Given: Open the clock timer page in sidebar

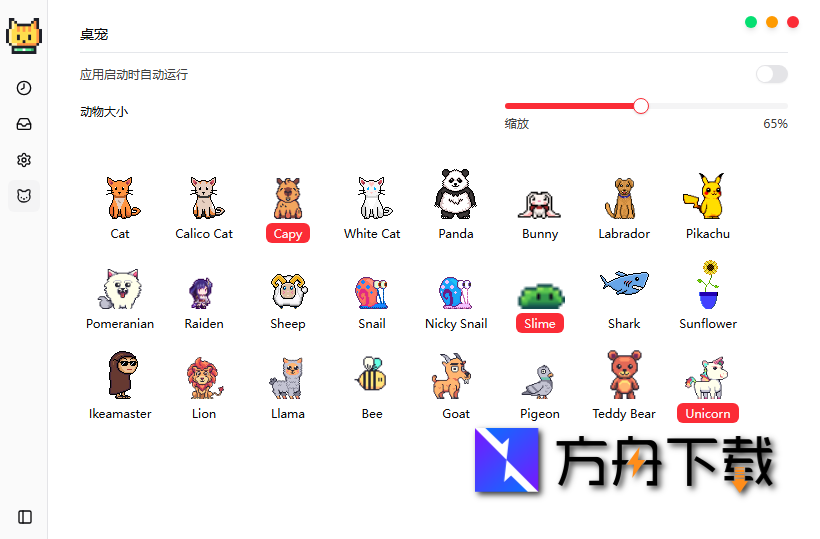Looking at the screenshot, I should click(x=24, y=88).
